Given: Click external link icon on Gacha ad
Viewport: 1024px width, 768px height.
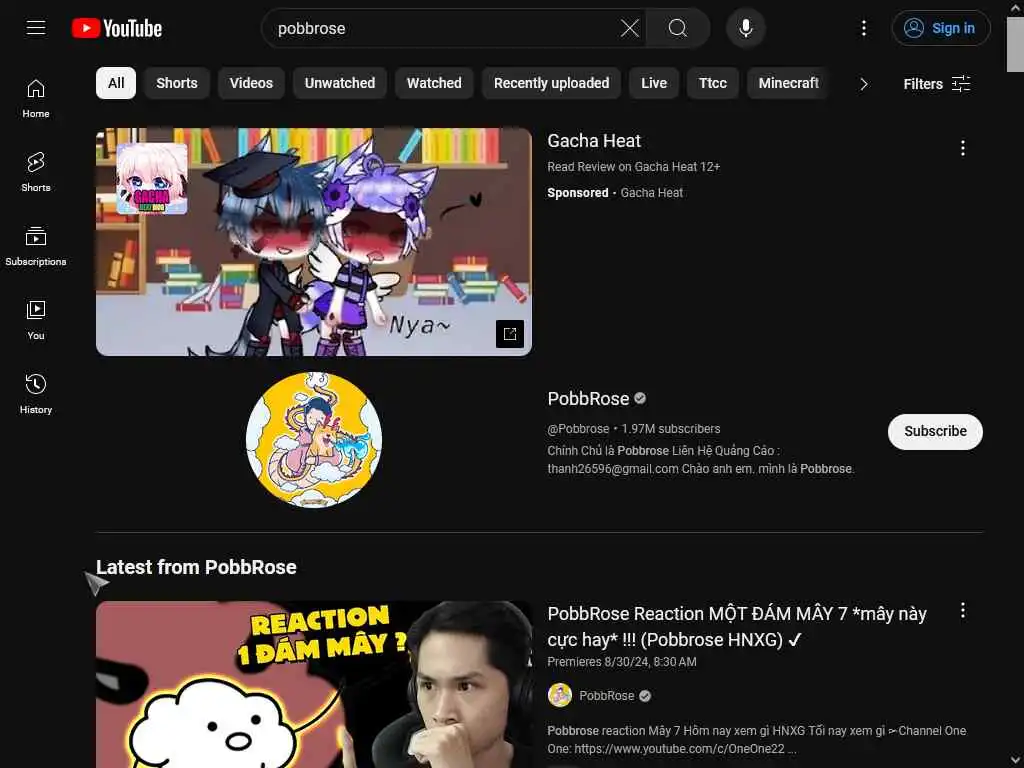Looking at the screenshot, I should point(510,334).
